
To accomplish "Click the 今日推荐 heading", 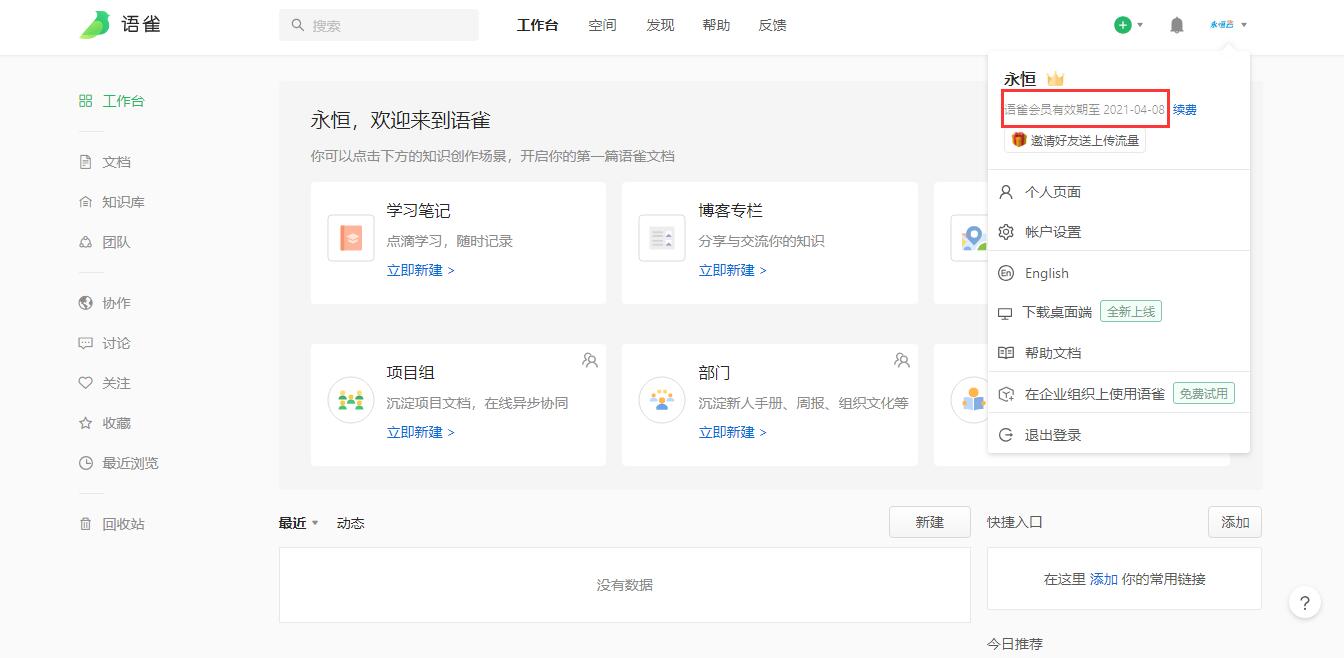I will pyautogui.click(x=1015, y=644).
